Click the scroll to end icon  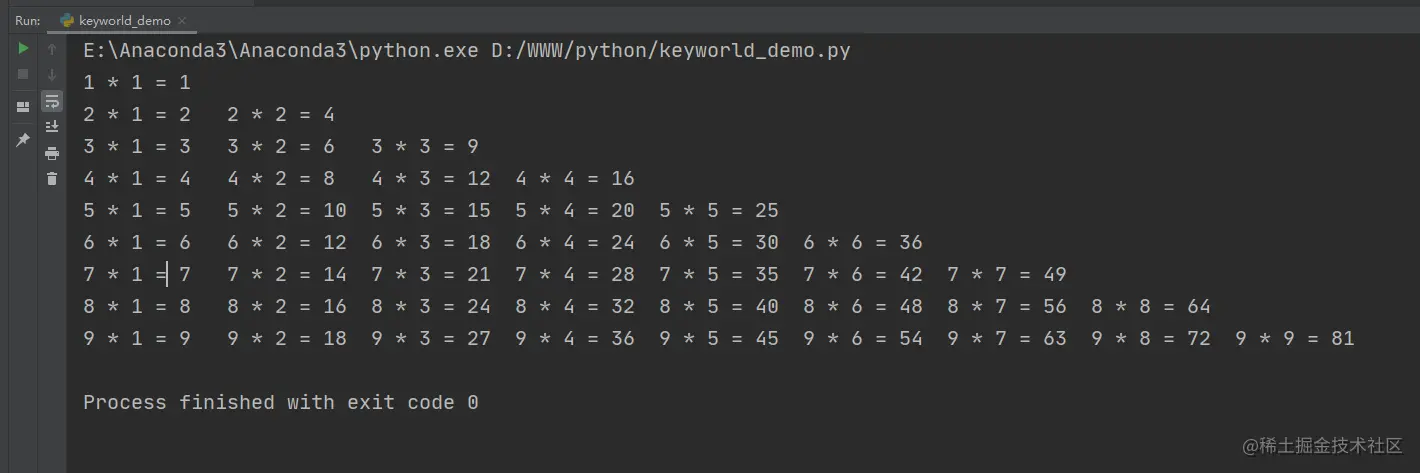[x=52, y=127]
